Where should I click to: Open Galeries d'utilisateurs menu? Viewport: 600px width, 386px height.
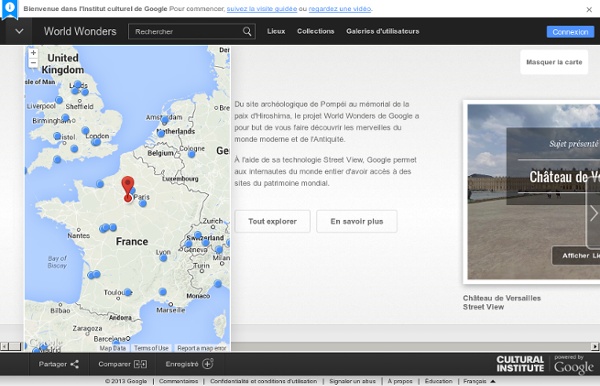tap(383, 31)
